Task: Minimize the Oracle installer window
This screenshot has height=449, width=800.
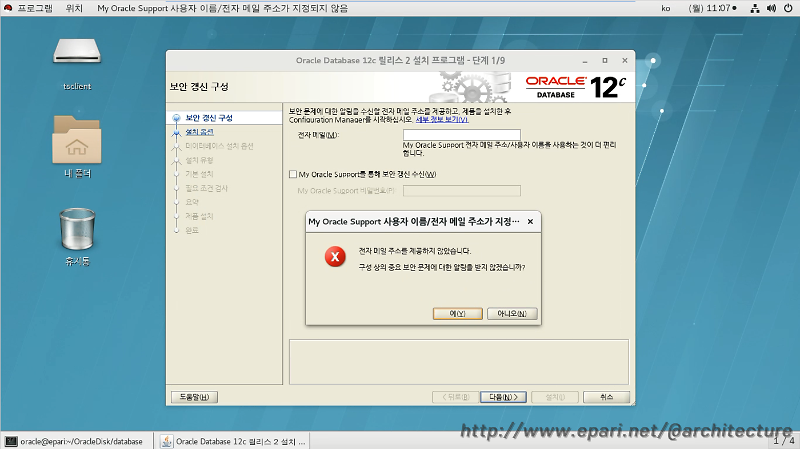Action: click(585, 61)
